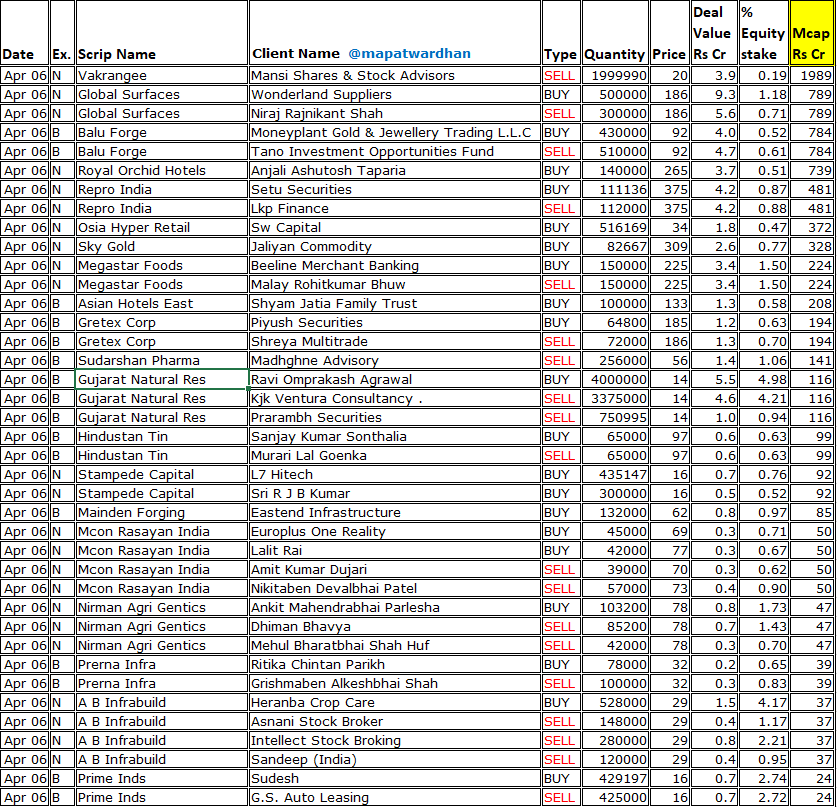Select Asnani Stock Broker cell
This screenshot has height=807, width=837.
pos(394,722)
